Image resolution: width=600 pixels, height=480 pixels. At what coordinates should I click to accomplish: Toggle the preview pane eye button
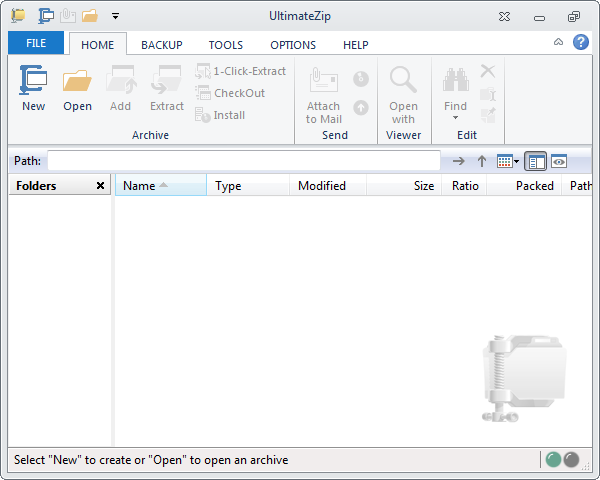[x=559, y=161]
